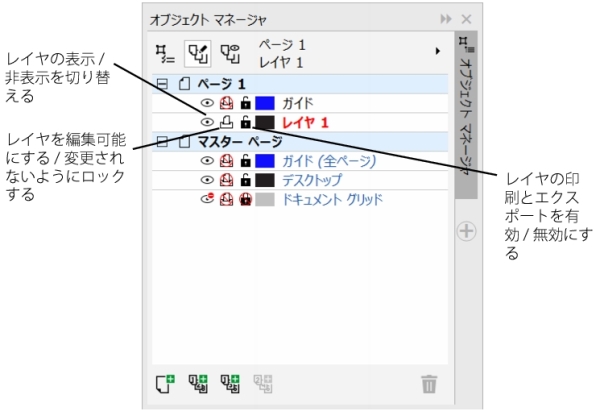Click New Master Layer (all pages) icon
The image size is (600, 411).
pyautogui.click(x=197, y=383)
